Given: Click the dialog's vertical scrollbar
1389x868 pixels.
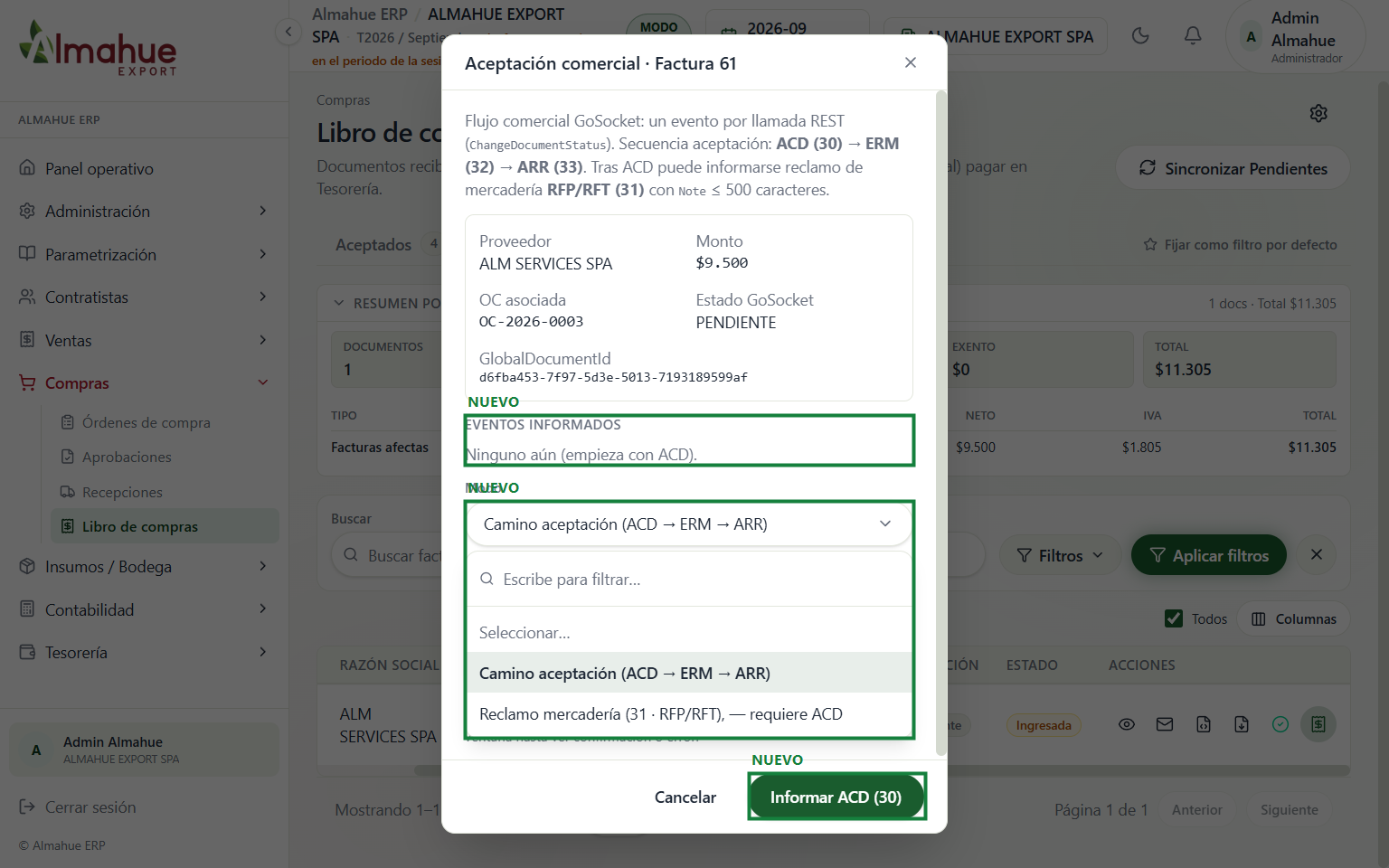Looking at the screenshot, I should pyautogui.click(x=941, y=423).
